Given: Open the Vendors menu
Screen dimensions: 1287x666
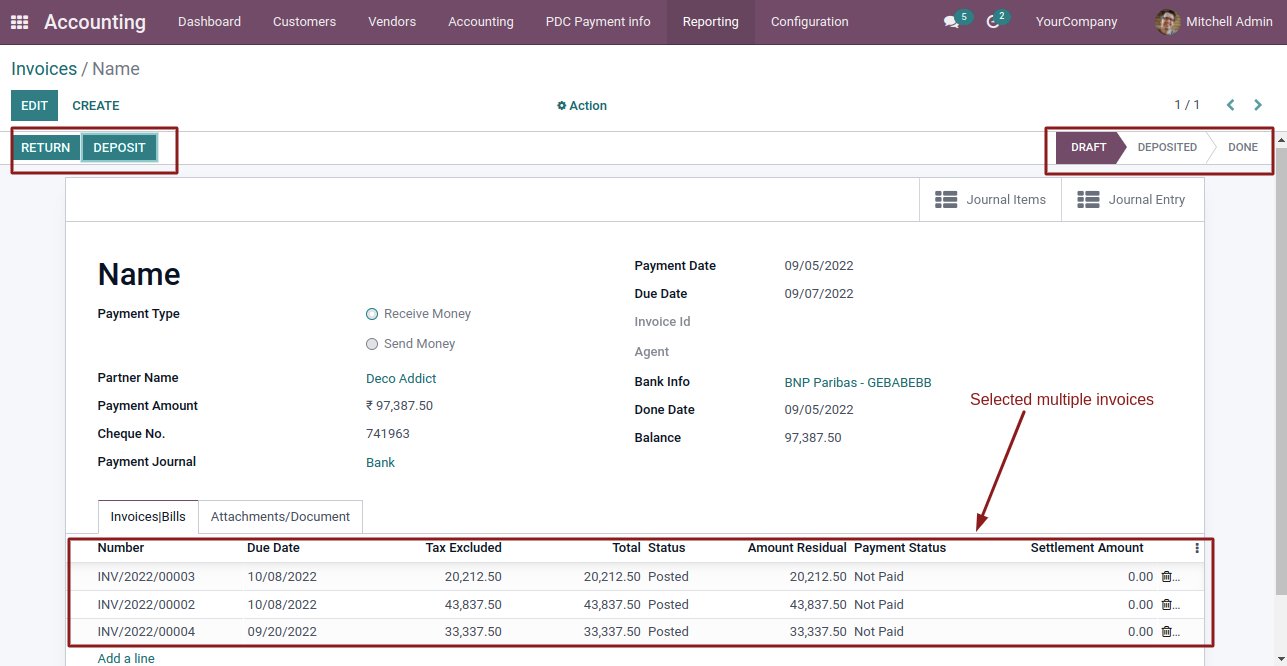Looking at the screenshot, I should tap(392, 22).
